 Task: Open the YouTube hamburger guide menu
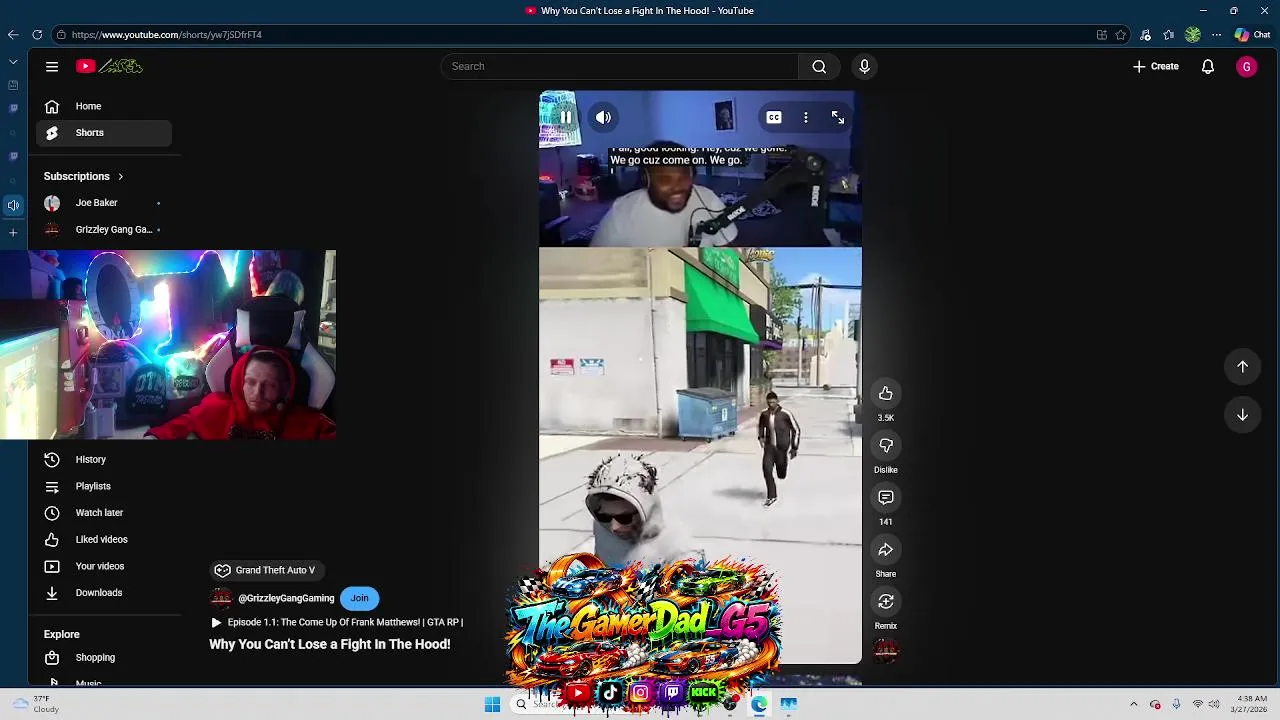click(52, 66)
